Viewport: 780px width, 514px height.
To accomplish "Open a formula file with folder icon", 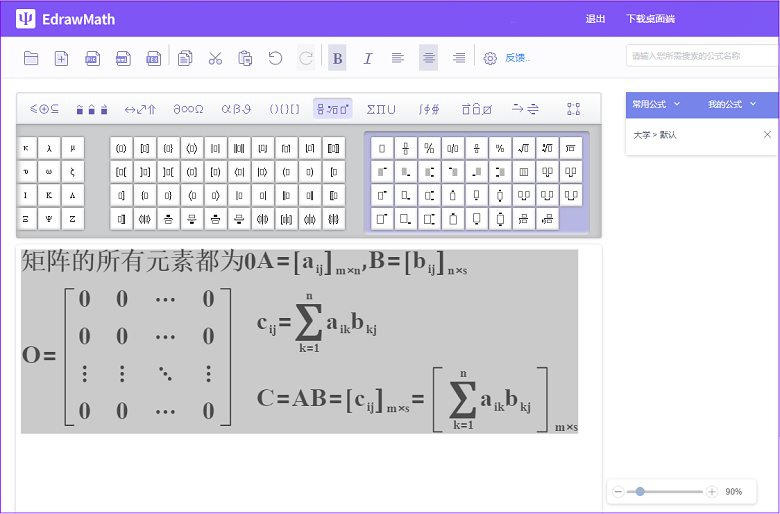I will (x=31, y=58).
